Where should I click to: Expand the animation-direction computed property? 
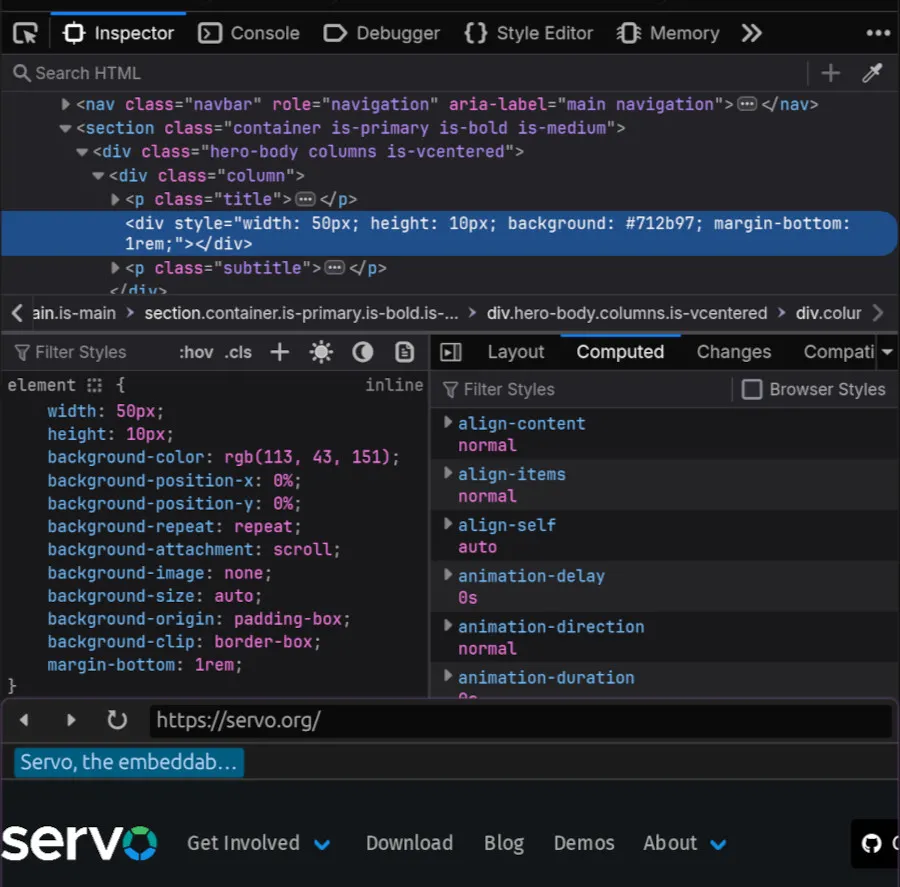point(448,625)
